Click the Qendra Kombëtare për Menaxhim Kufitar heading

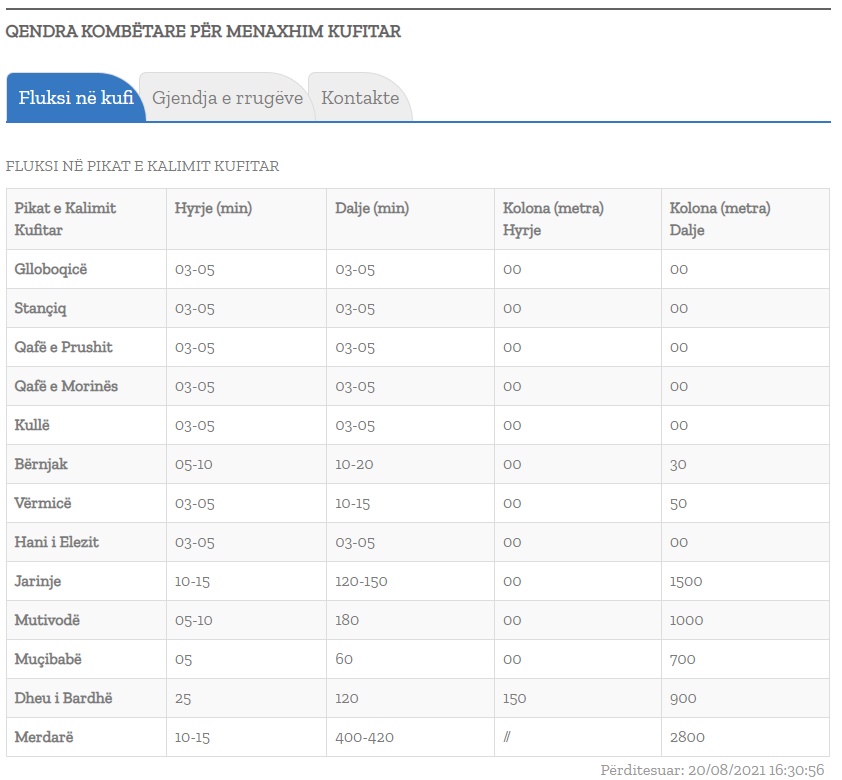tap(203, 31)
